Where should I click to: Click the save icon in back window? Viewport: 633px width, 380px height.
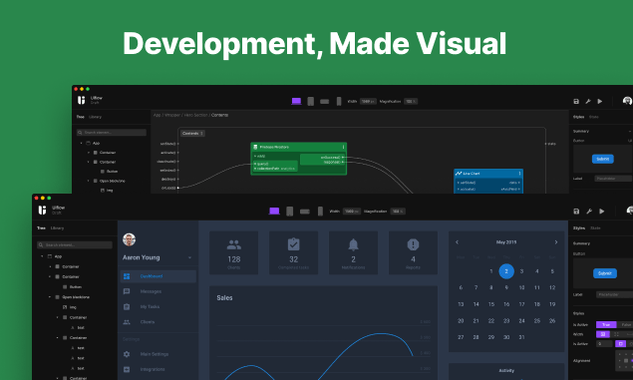click(576, 101)
